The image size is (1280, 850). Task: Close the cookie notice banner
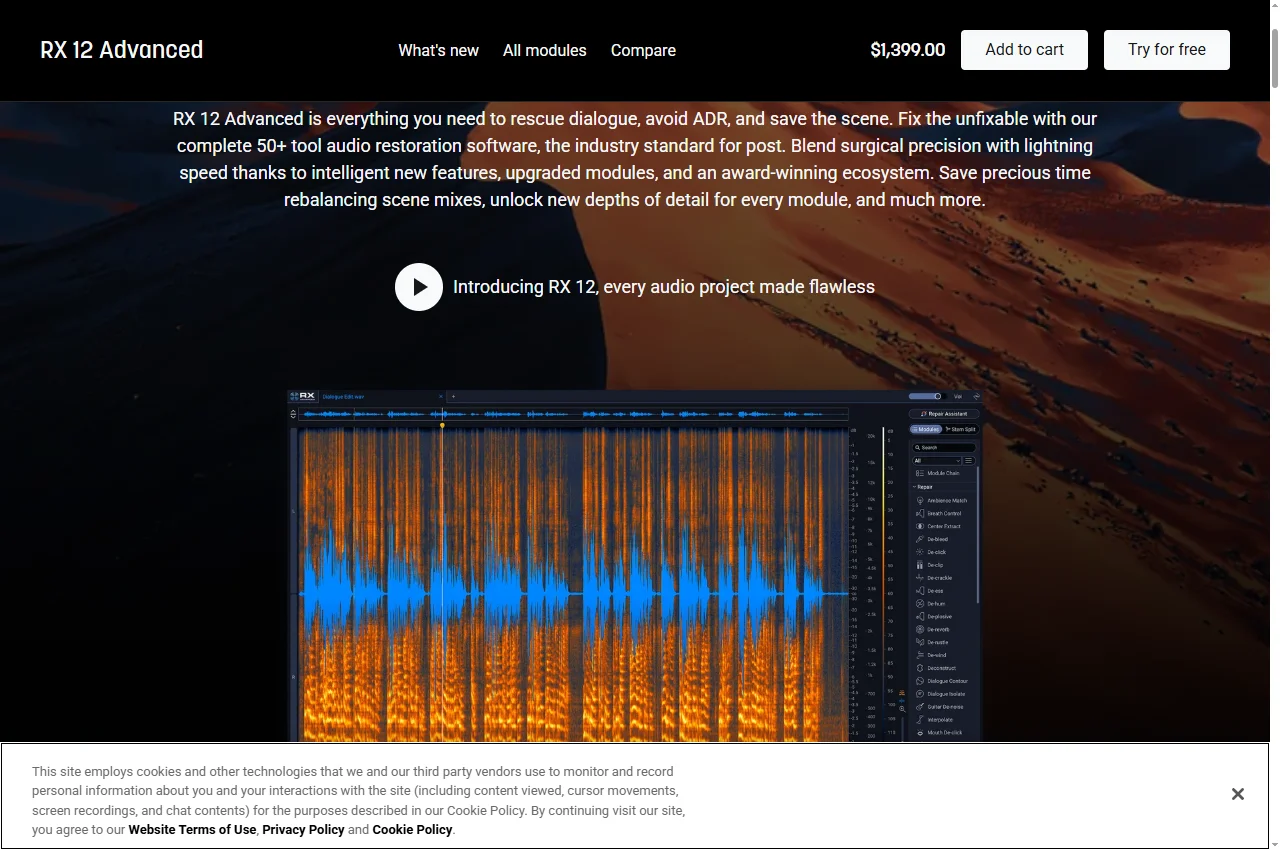(x=1238, y=794)
